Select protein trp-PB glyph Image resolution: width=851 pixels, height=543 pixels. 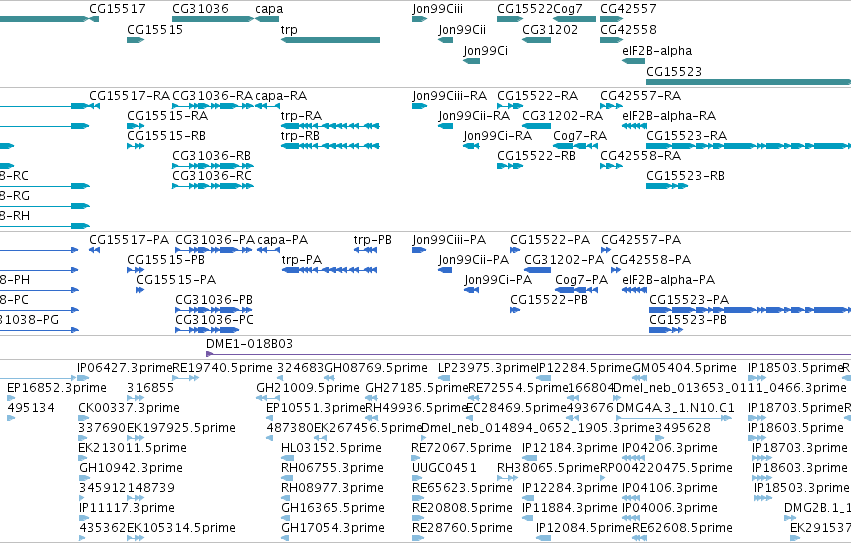click(x=365, y=250)
